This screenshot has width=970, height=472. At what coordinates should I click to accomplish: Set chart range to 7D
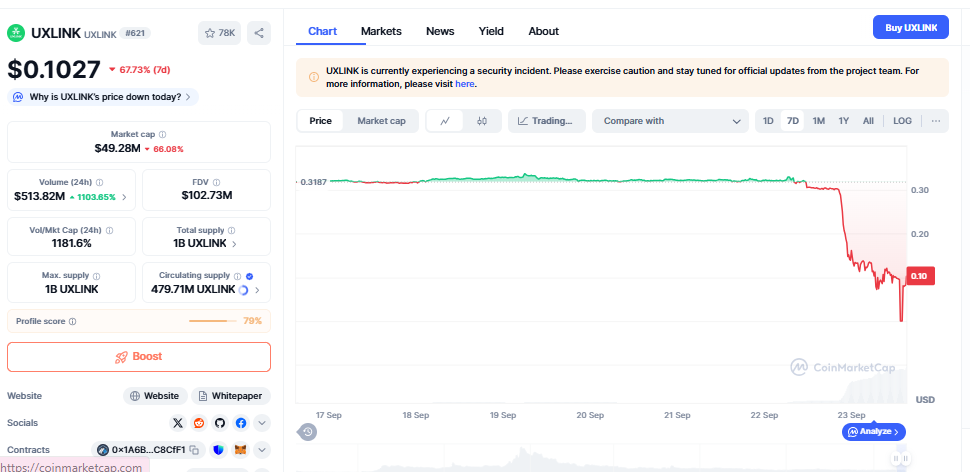pyautogui.click(x=792, y=121)
